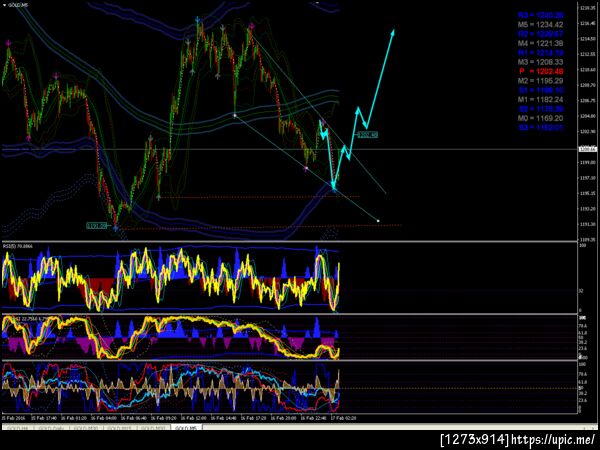Click the M2 = 1195.29 pivot label
Image resolution: width=600 pixels, height=450 pixels.
(540, 81)
